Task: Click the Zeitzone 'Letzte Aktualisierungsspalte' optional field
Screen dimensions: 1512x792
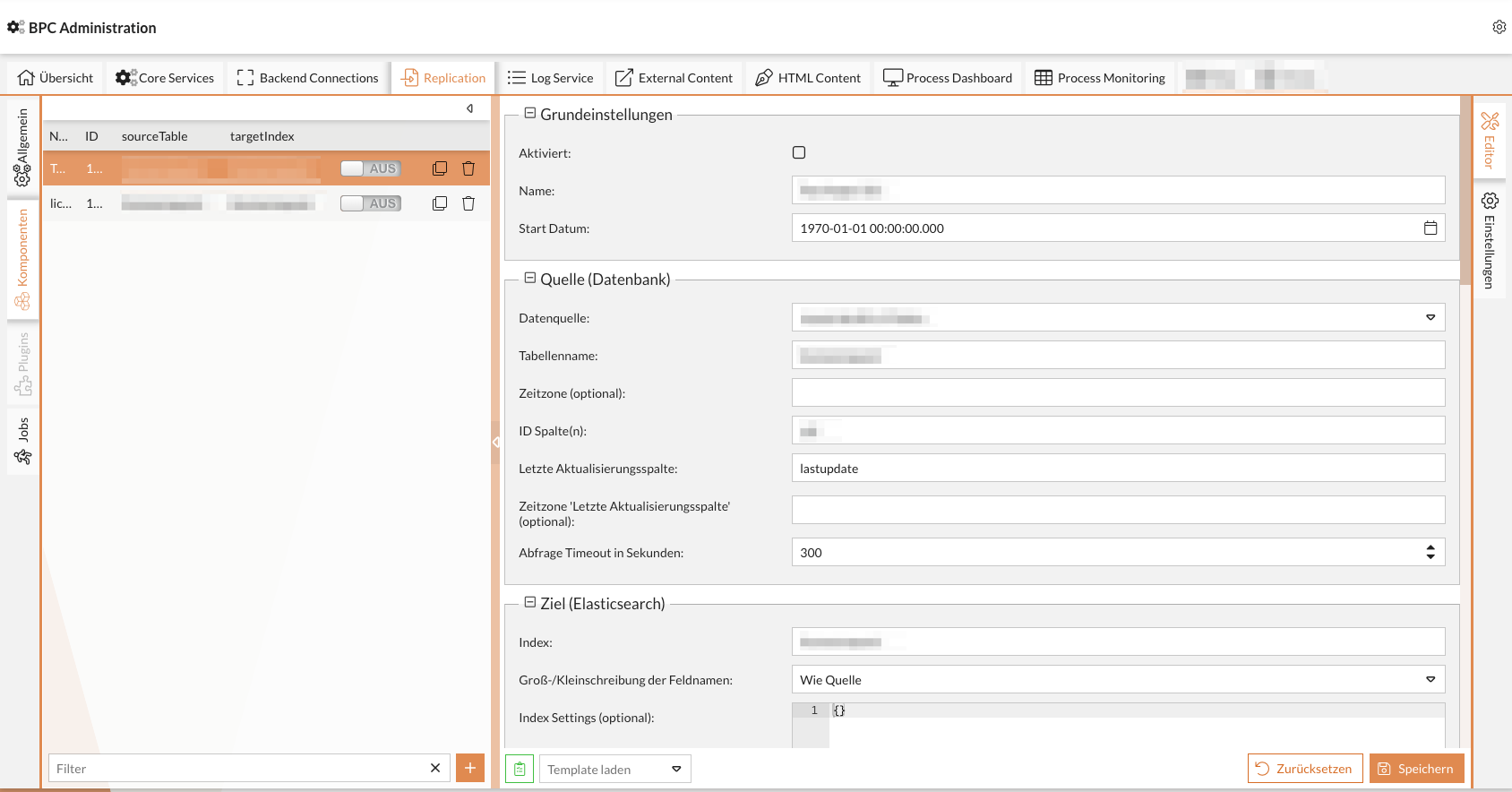Action: pyautogui.click(x=1119, y=510)
